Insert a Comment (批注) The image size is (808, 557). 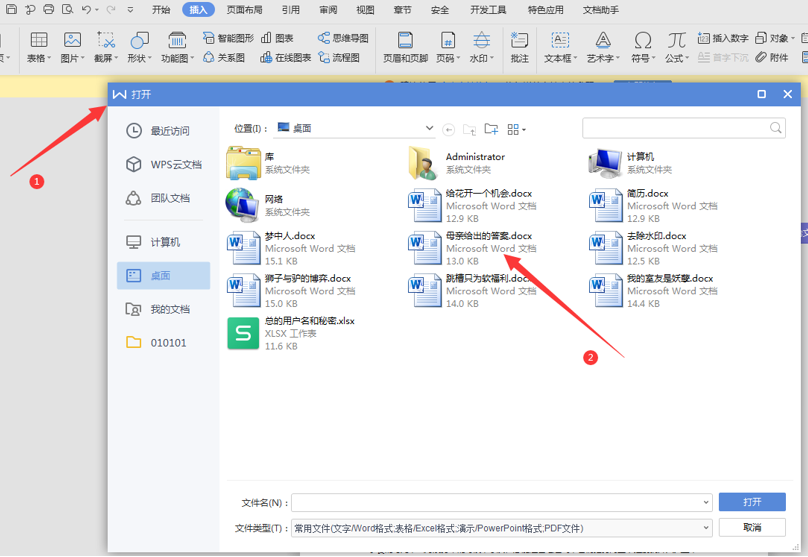(519, 46)
